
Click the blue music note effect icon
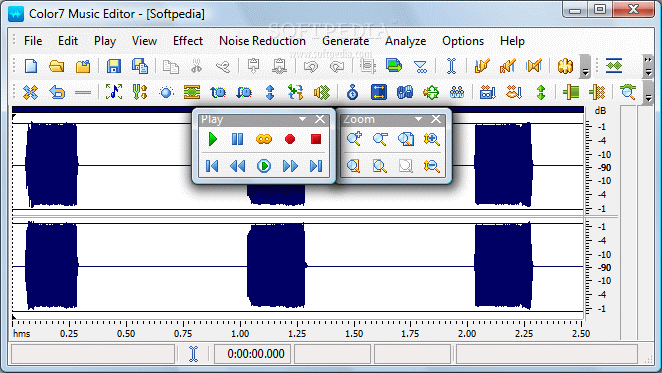tap(114, 92)
